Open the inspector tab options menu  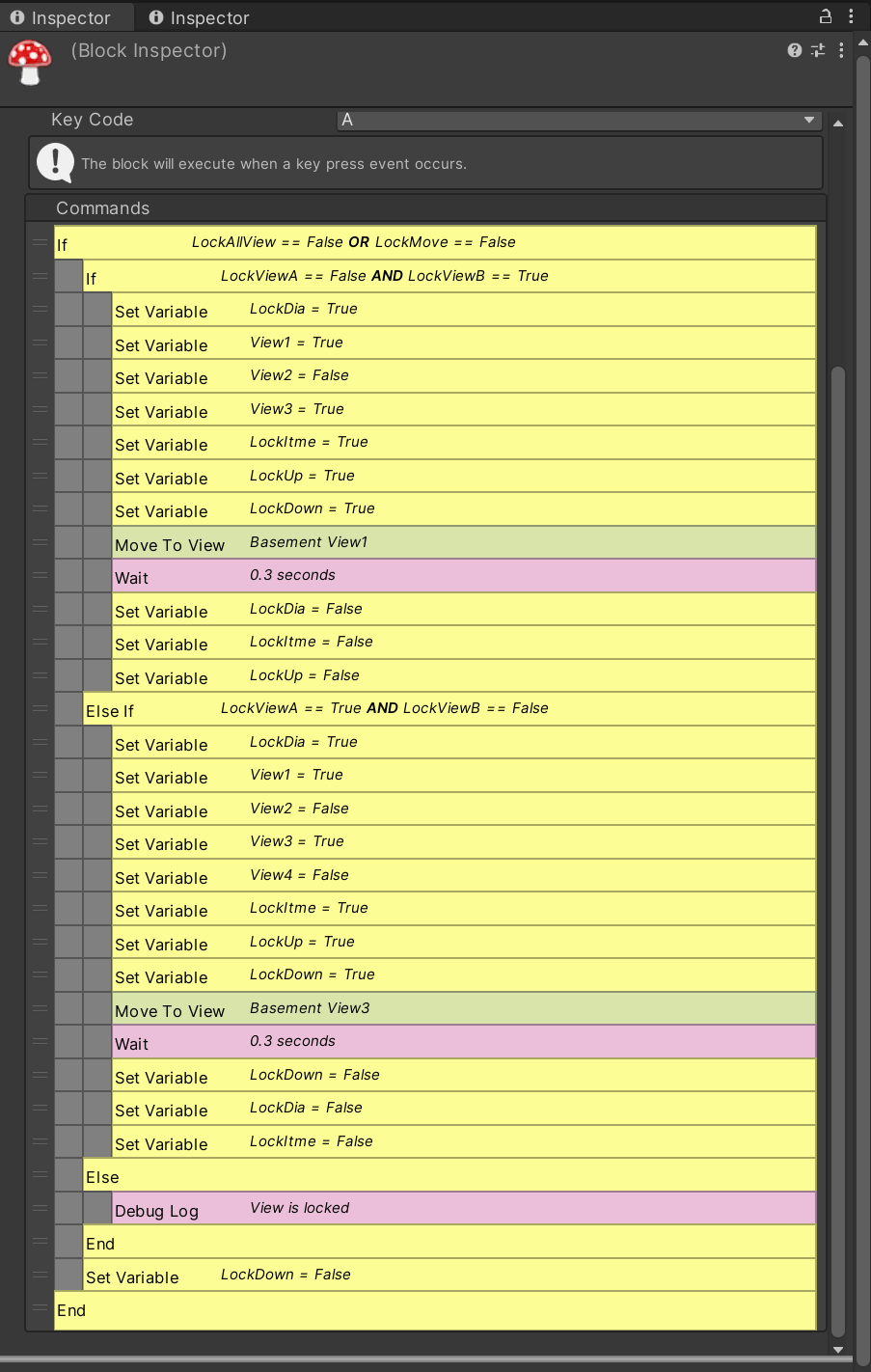(x=851, y=15)
